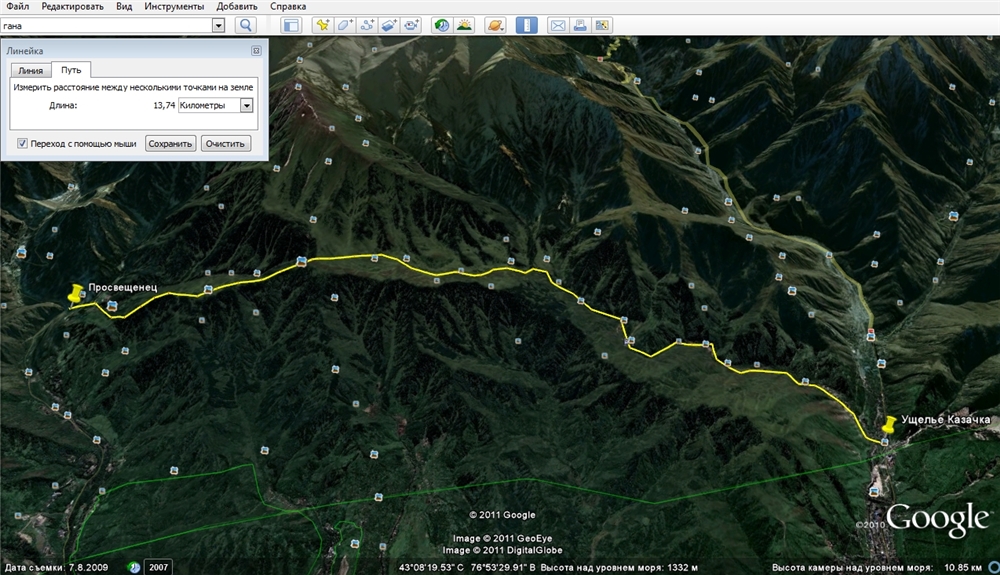Click the search magnifier button

[x=245, y=25]
